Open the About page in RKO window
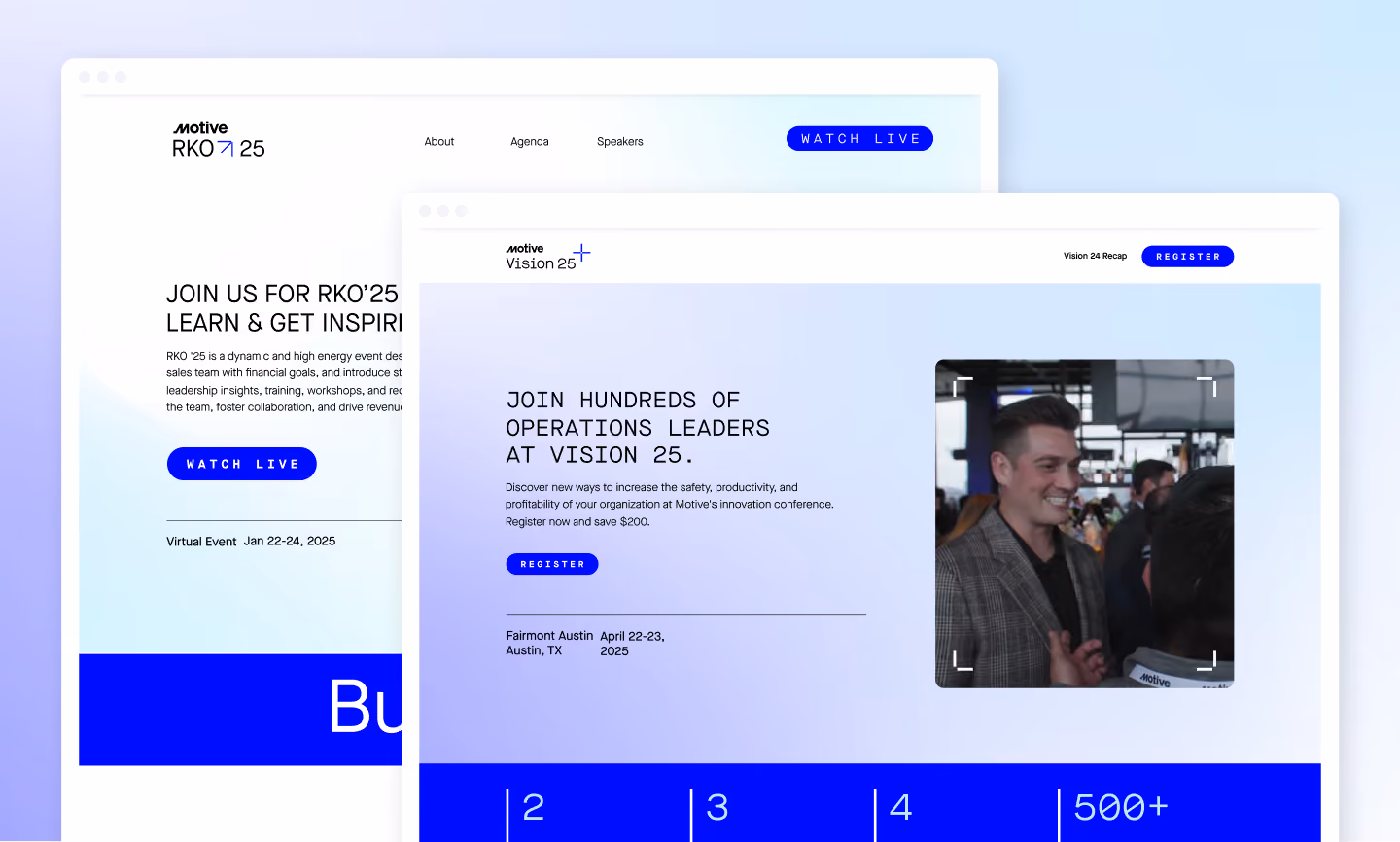The image size is (1400, 842). pyautogui.click(x=439, y=142)
